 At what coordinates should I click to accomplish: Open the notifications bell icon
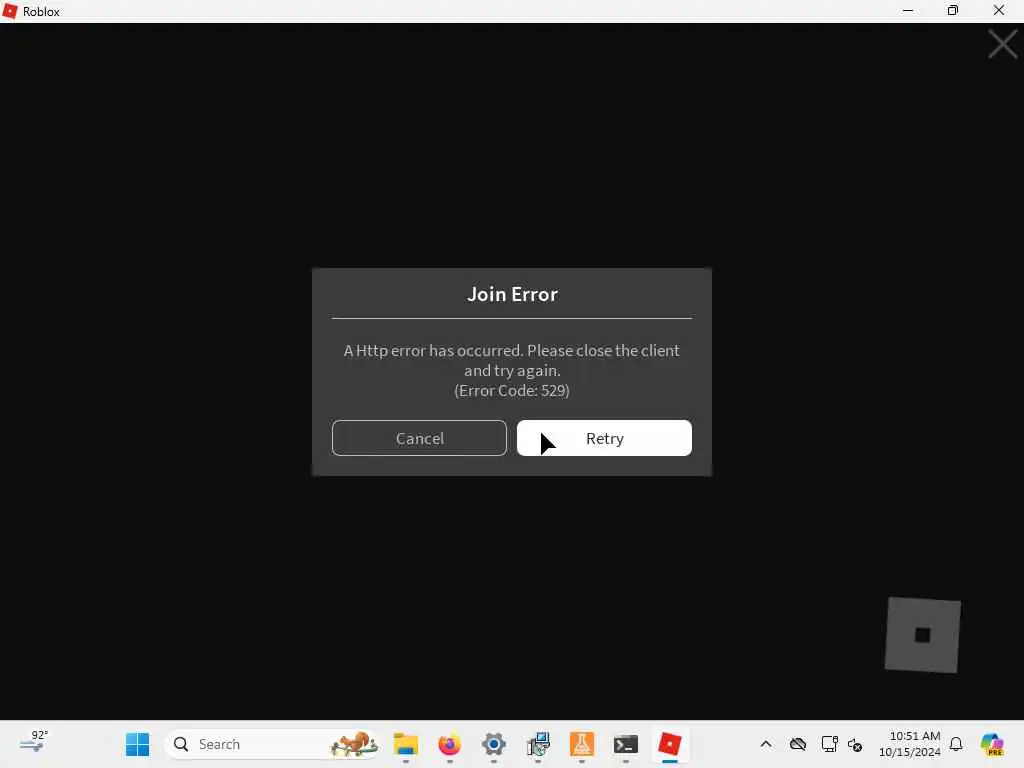[x=956, y=744]
